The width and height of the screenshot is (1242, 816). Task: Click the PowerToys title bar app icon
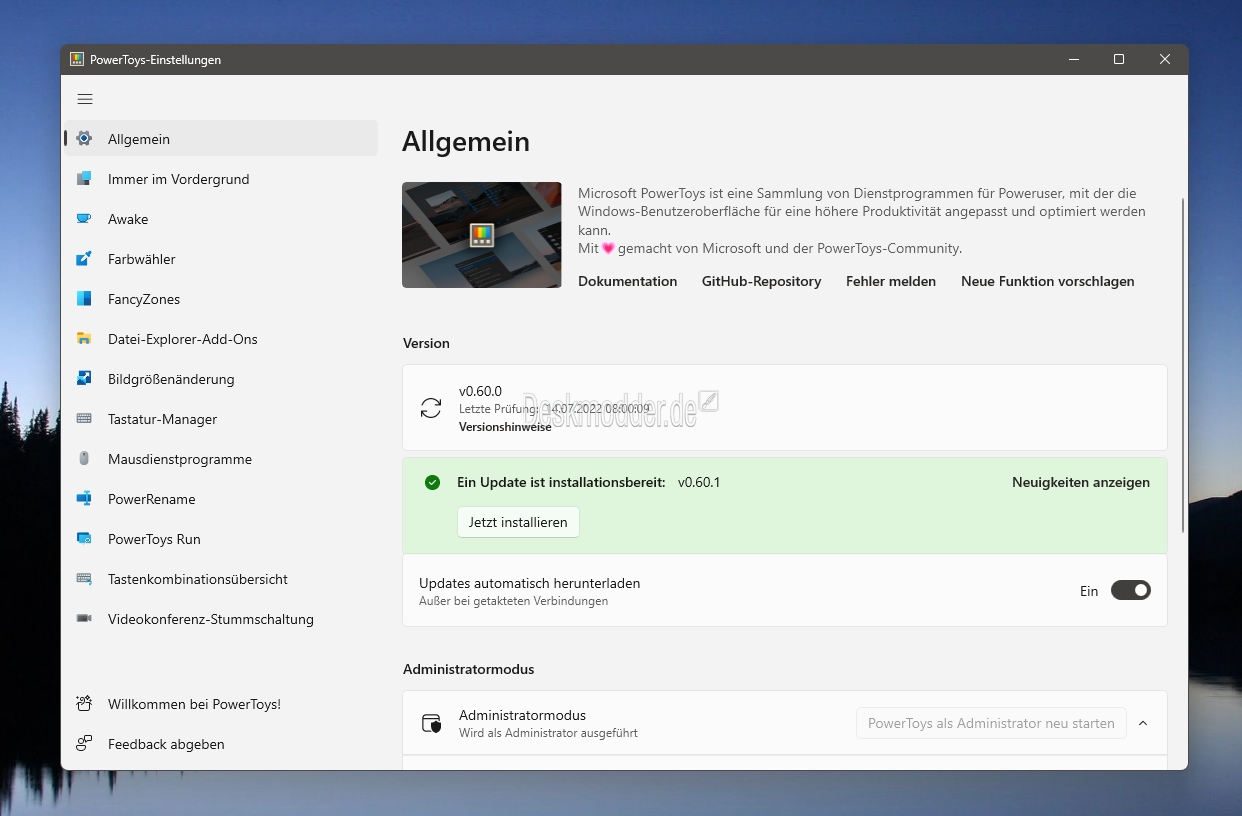pos(77,59)
